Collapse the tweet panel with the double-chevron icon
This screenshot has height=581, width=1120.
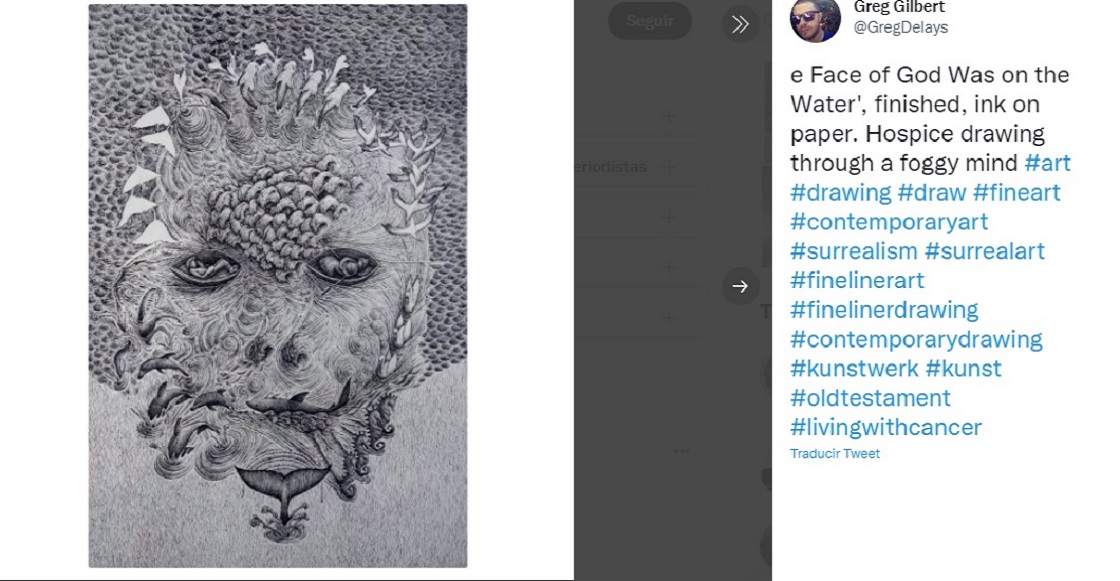click(x=740, y=24)
